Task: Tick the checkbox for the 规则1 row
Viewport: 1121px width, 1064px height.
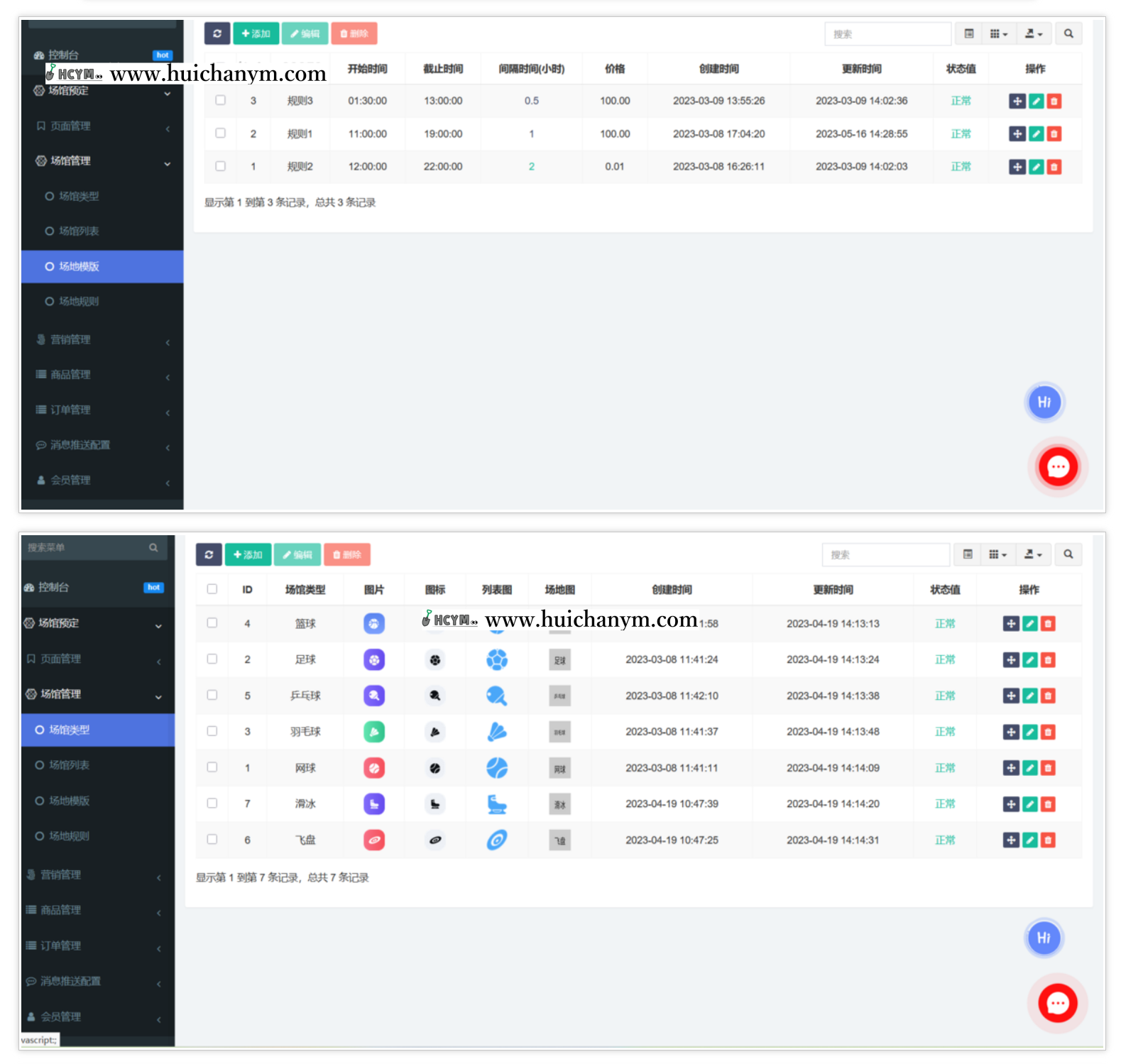Action: coord(221,133)
